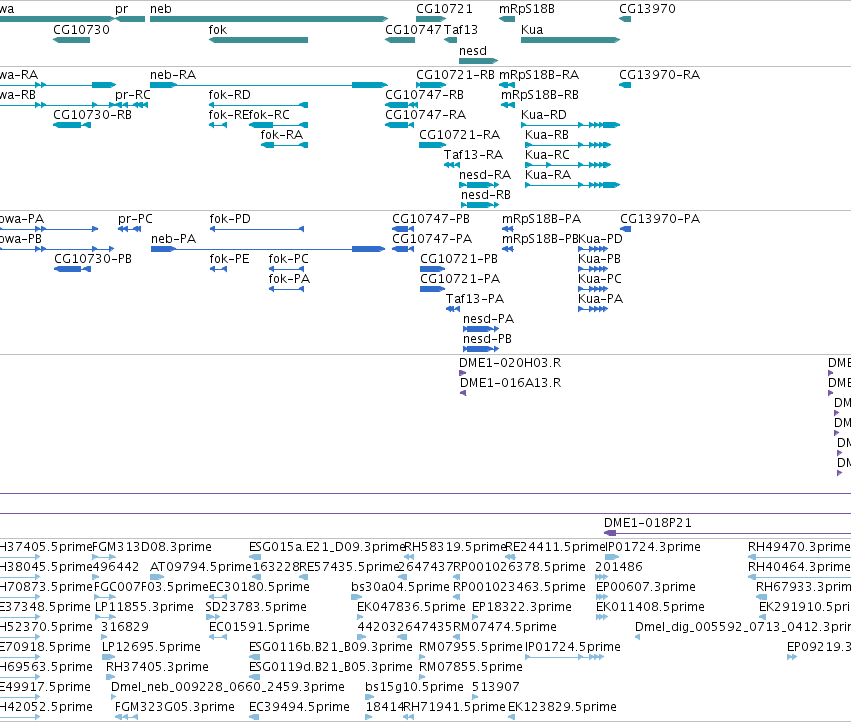This screenshot has height=722, width=851.
Task: Select the Kua-RB transcript label
Action: tap(547, 135)
